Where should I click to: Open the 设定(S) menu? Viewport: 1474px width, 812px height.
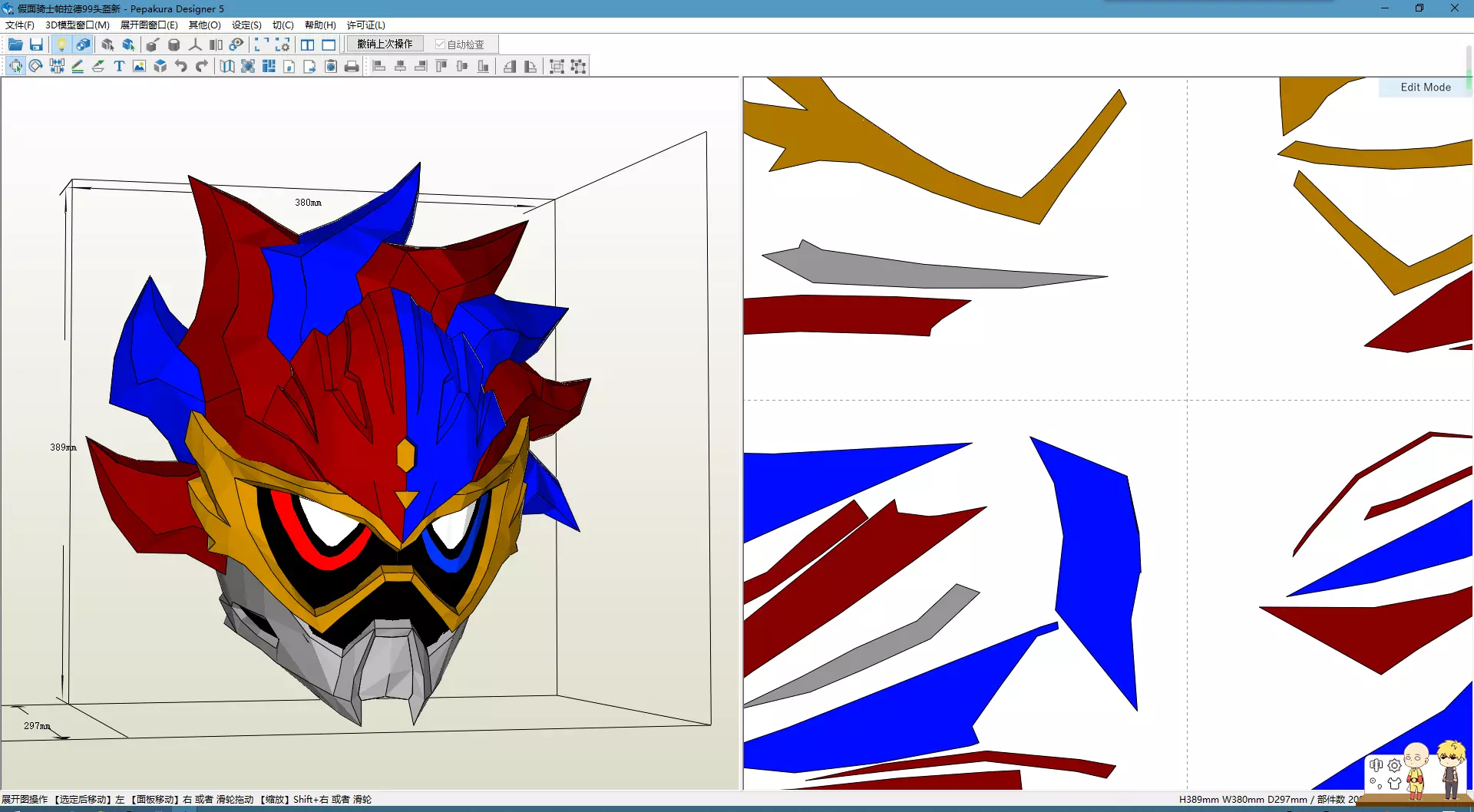(x=246, y=25)
